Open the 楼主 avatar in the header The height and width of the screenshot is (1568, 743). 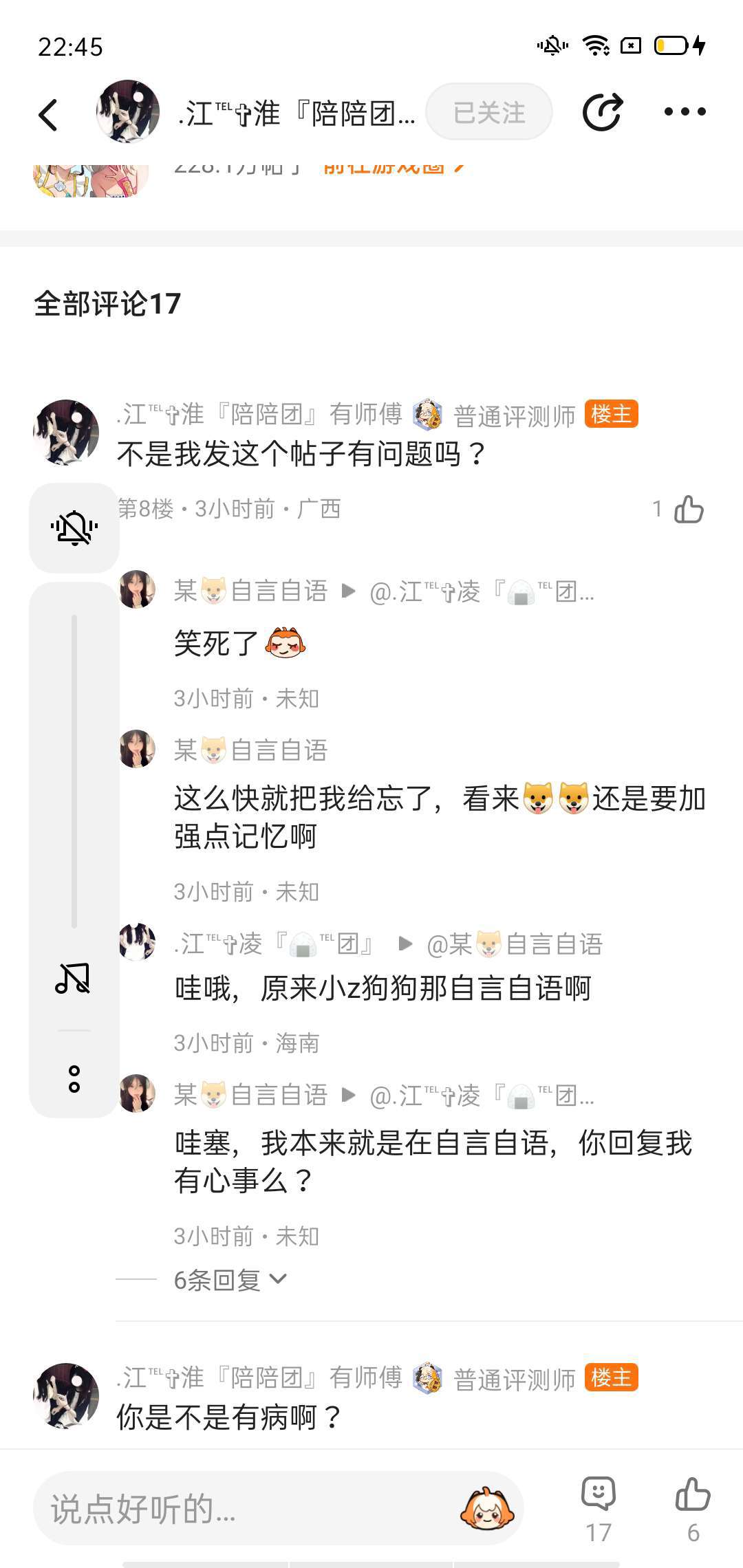click(128, 111)
